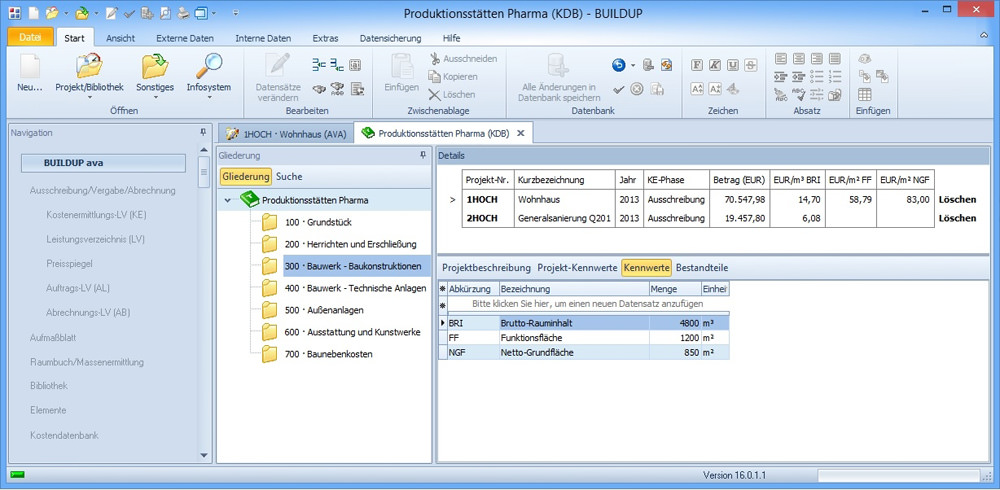
Task: Switch to 1HOCH Wohnhaus (AVA) document tab
Action: click(x=286, y=133)
